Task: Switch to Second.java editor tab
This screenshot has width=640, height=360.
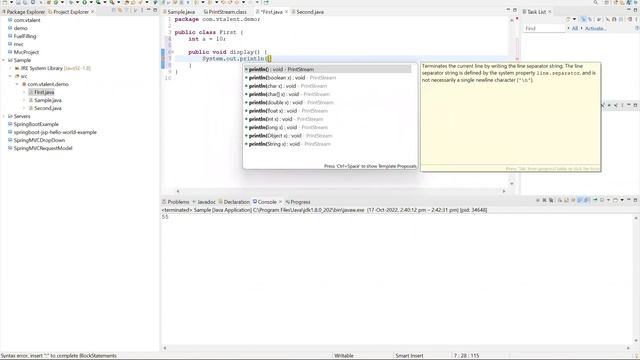Action: pyautogui.click(x=309, y=12)
